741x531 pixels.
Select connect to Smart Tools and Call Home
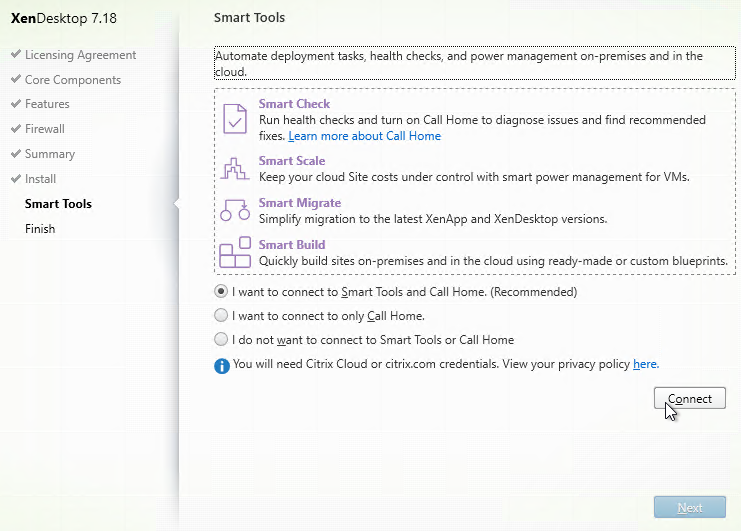[221, 293]
